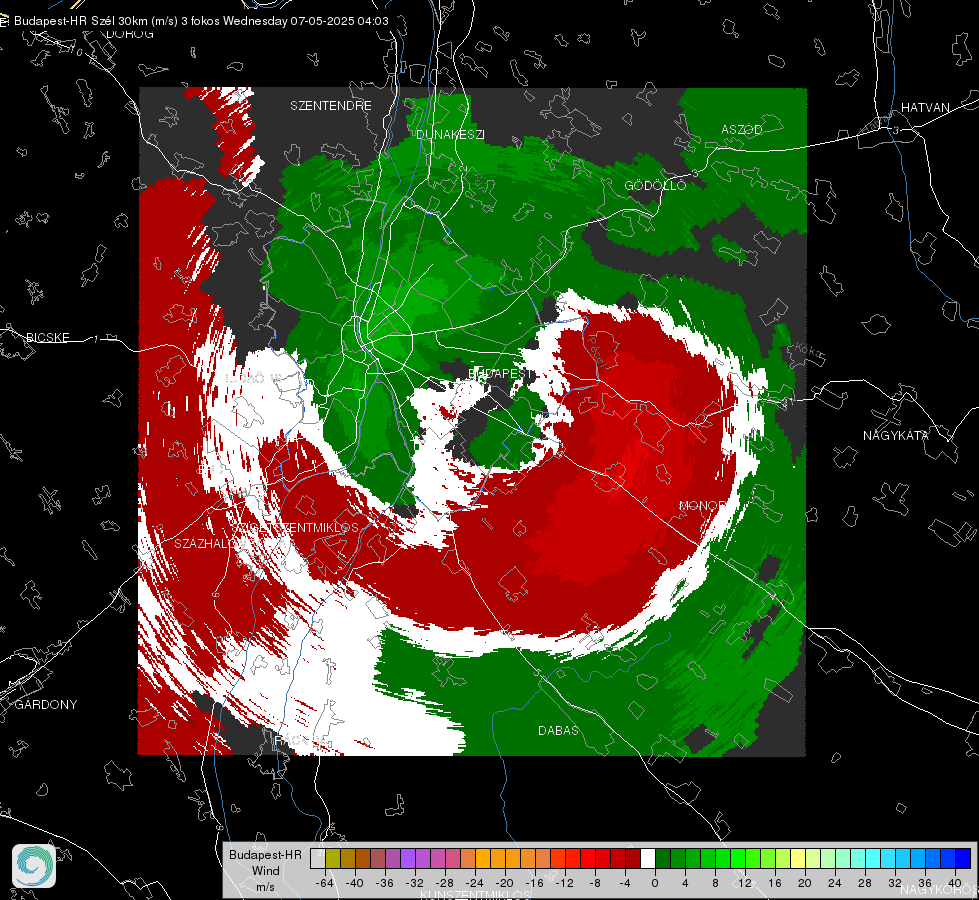Click the BICSKE city label
The image size is (979, 900).
click(x=47, y=338)
